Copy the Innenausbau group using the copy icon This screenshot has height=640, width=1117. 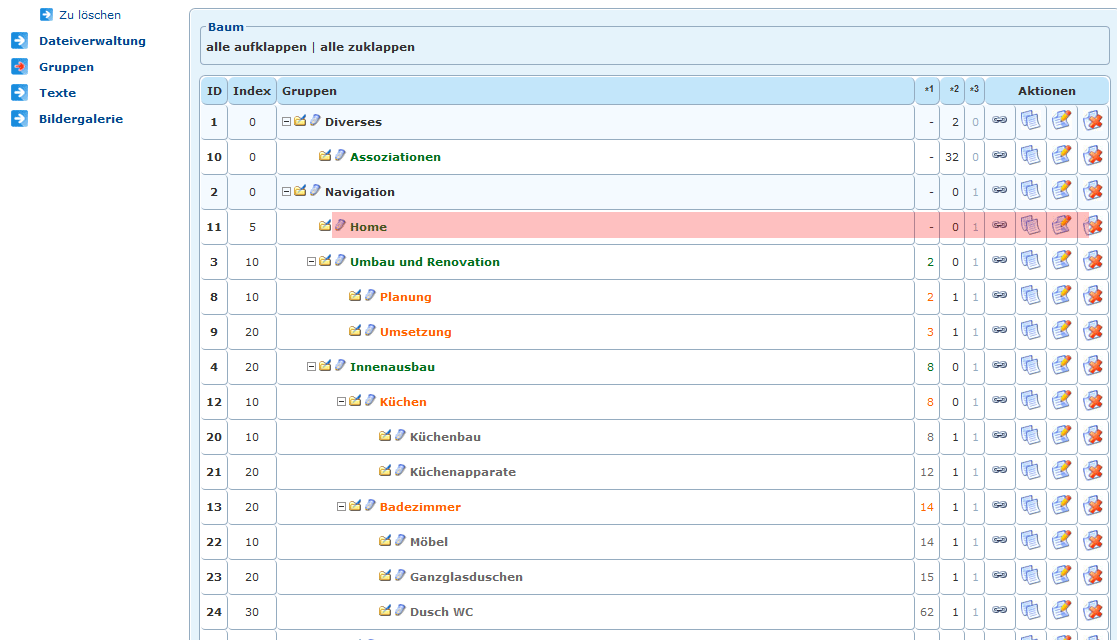click(1030, 367)
